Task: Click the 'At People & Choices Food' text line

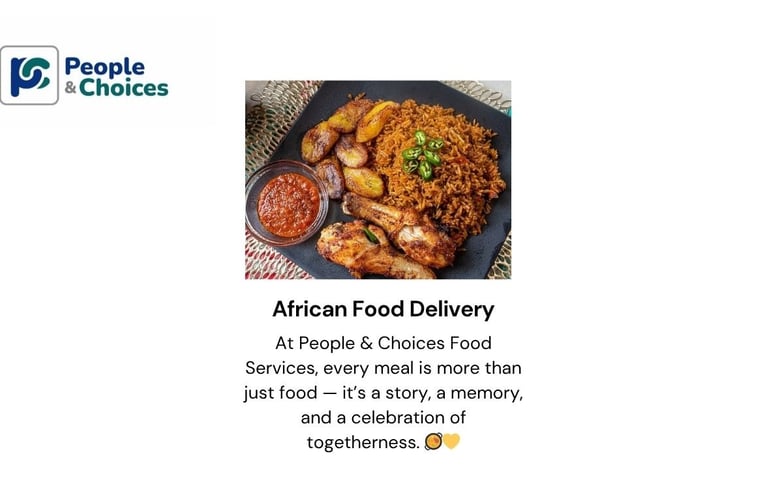Action: 383,343
